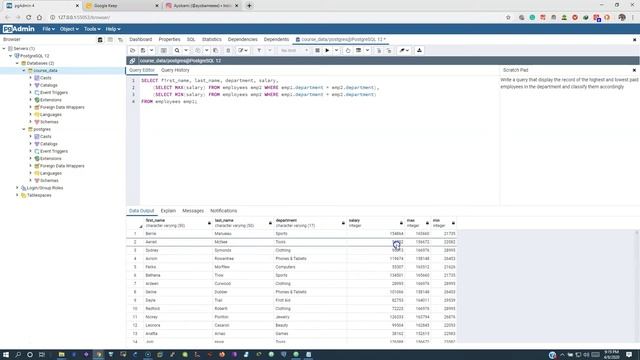
Task: Click the Save File toolbar icon
Action: click(142, 51)
